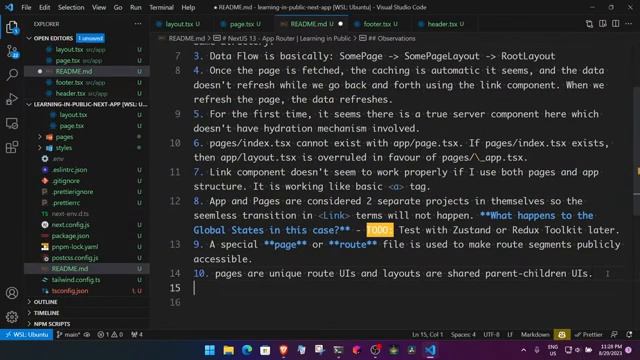Click the highlighted TODO text in editor
The width and height of the screenshot is (640, 360).
point(380,230)
